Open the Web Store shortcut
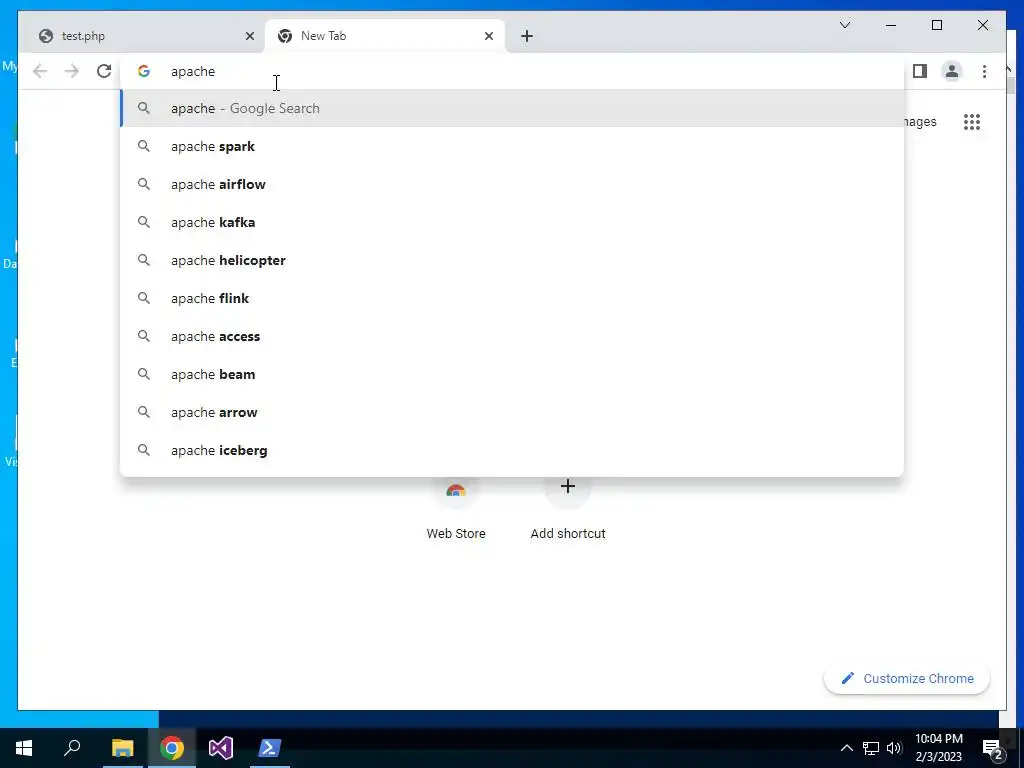The image size is (1024, 768). pos(456,509)
